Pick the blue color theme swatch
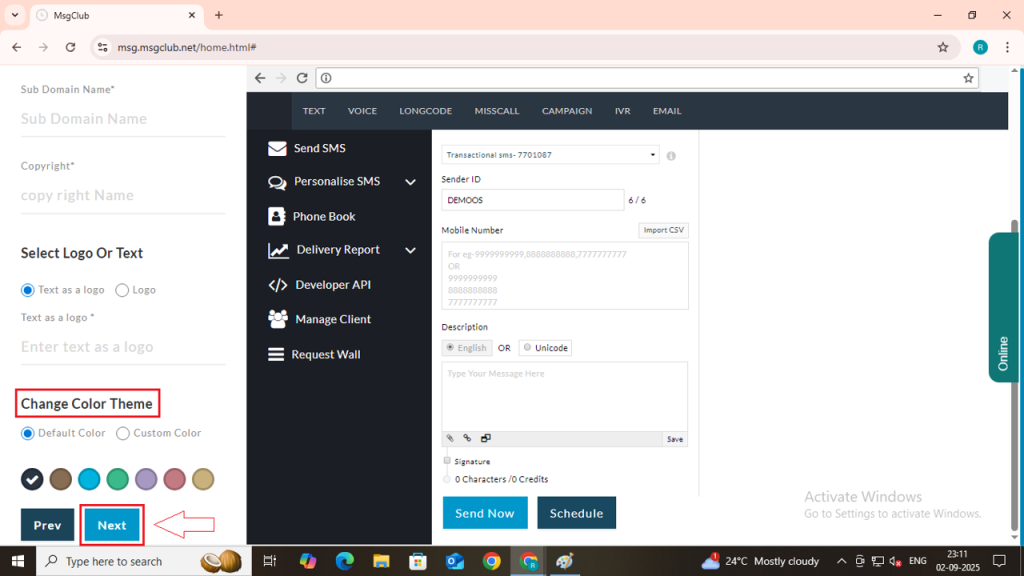The width and height of the screenshot is (1024, 576). pyautogui.click(x=89, y=479)
